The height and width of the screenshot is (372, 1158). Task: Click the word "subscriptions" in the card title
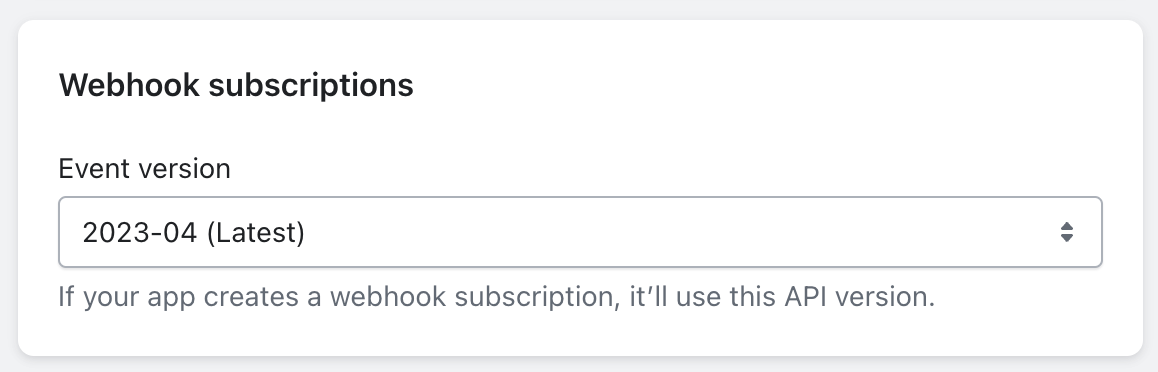(311, 86)
